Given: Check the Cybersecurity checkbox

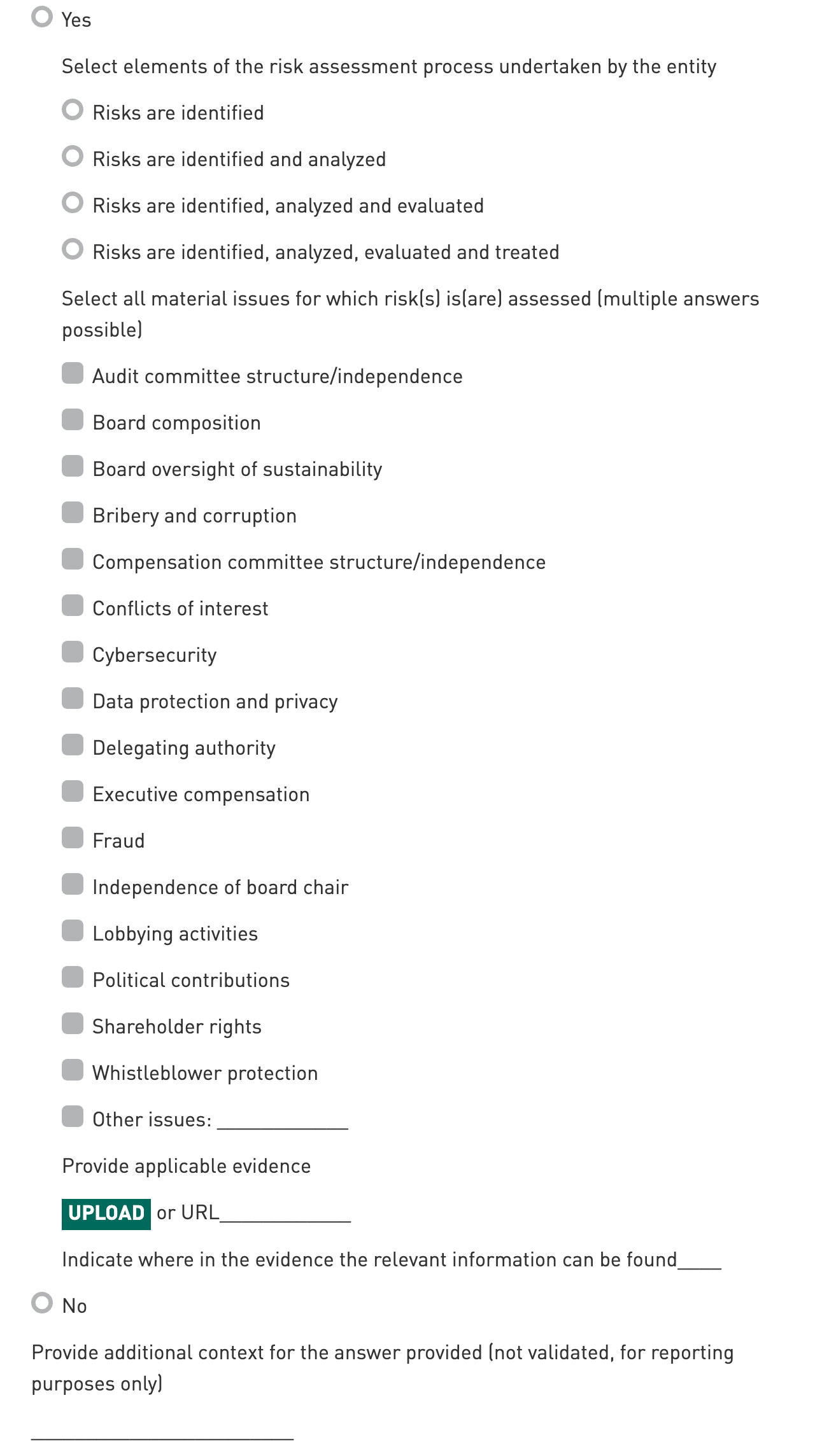Looking at the screenshot, I should pos(73,652).
